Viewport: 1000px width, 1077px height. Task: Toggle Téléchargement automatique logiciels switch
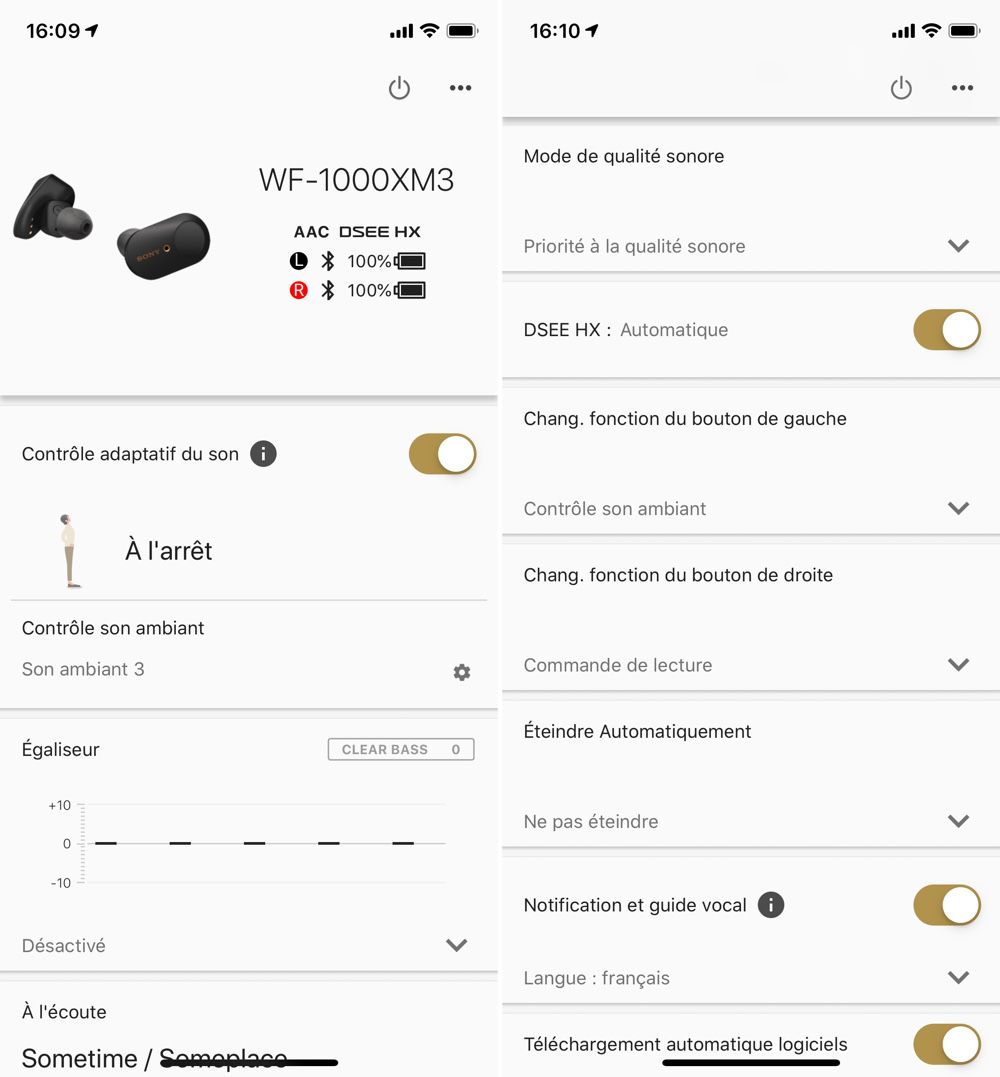pyautogui.click(x=946, y=1044)
